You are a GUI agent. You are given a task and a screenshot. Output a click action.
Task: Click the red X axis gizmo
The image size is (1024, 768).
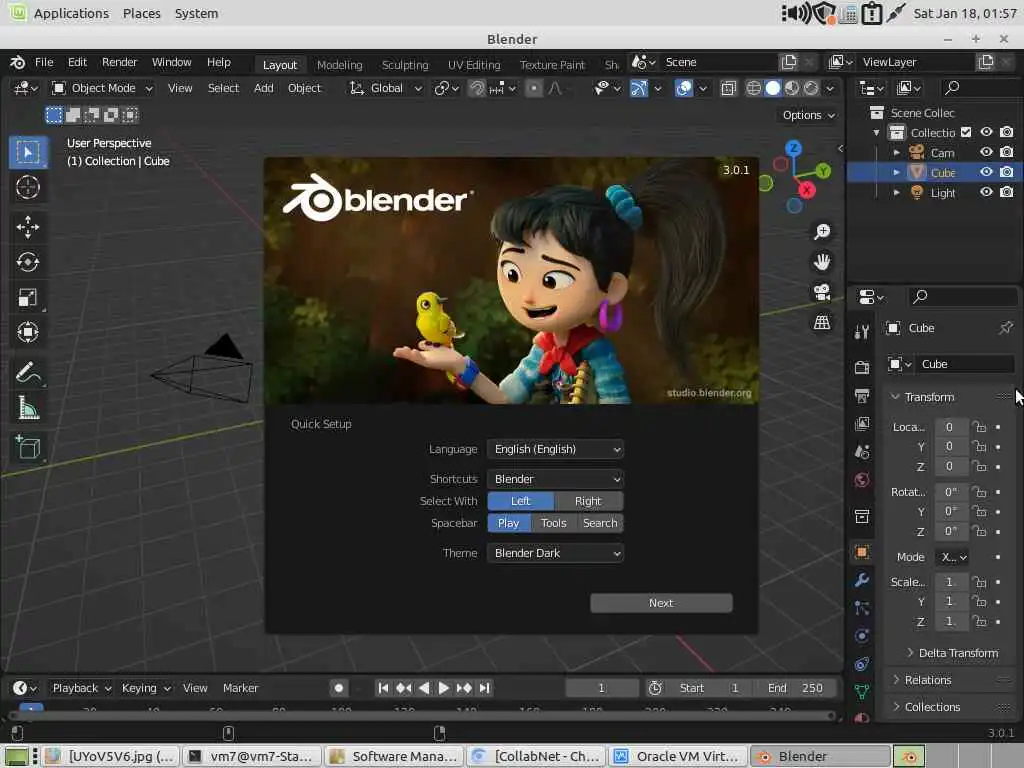[807, 190]
